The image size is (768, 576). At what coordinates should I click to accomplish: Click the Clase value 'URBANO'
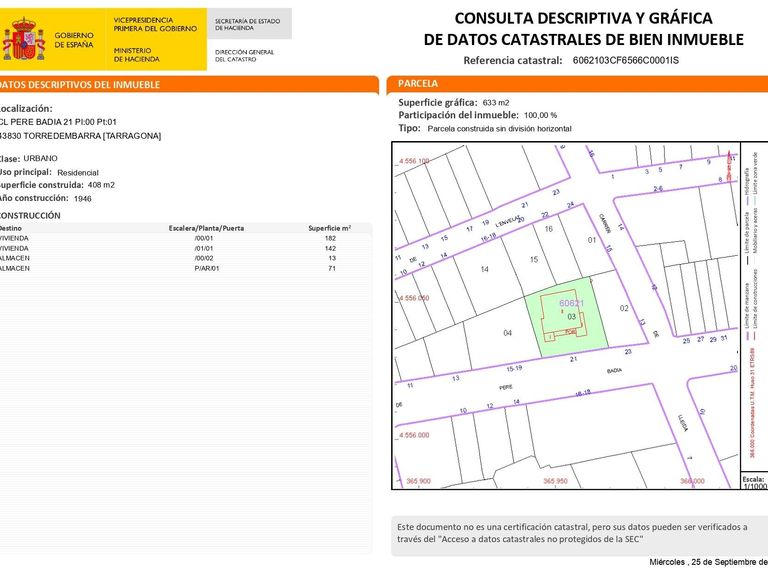40,159
